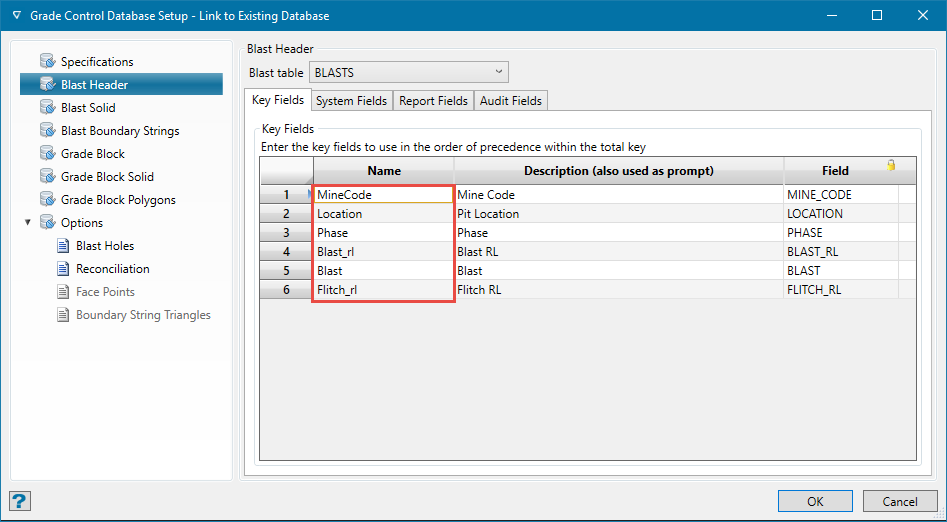
Task: Open the title bar window menu arrow
Action: point(16,16)
